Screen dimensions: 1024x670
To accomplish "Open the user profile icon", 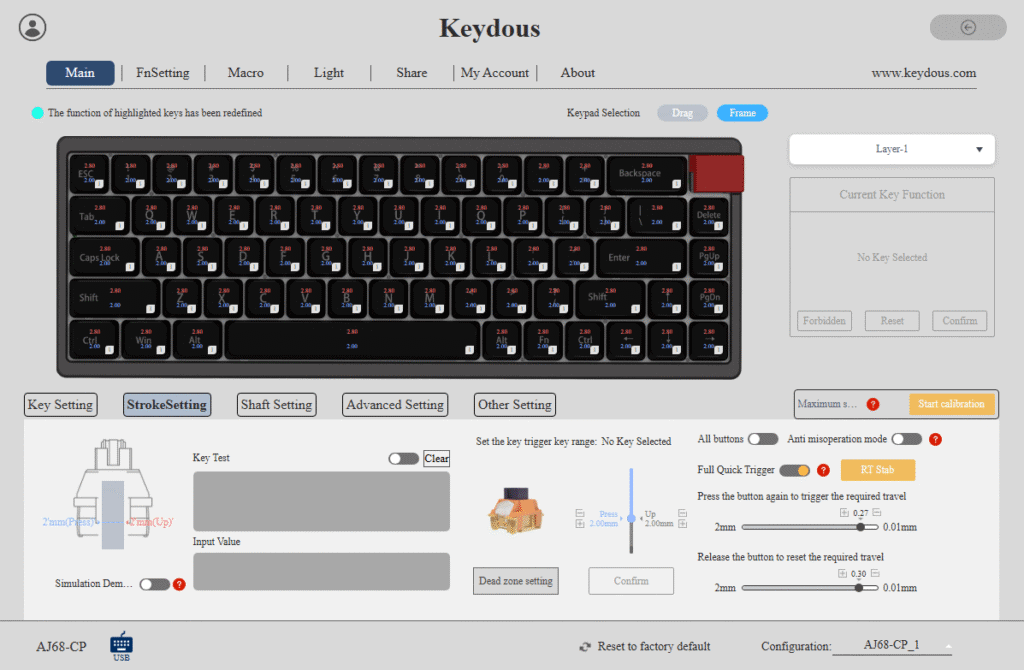I will [x=32, y=27].
